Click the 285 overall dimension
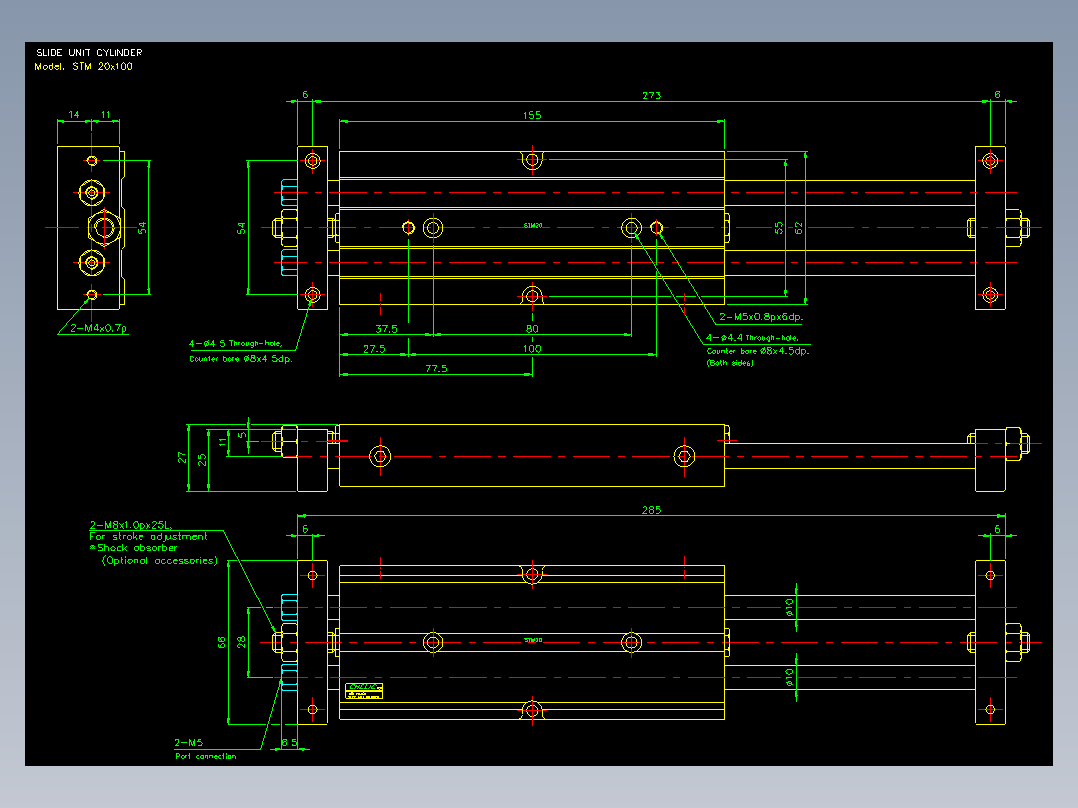This screenshot has width=1078, height=808. 651,510
